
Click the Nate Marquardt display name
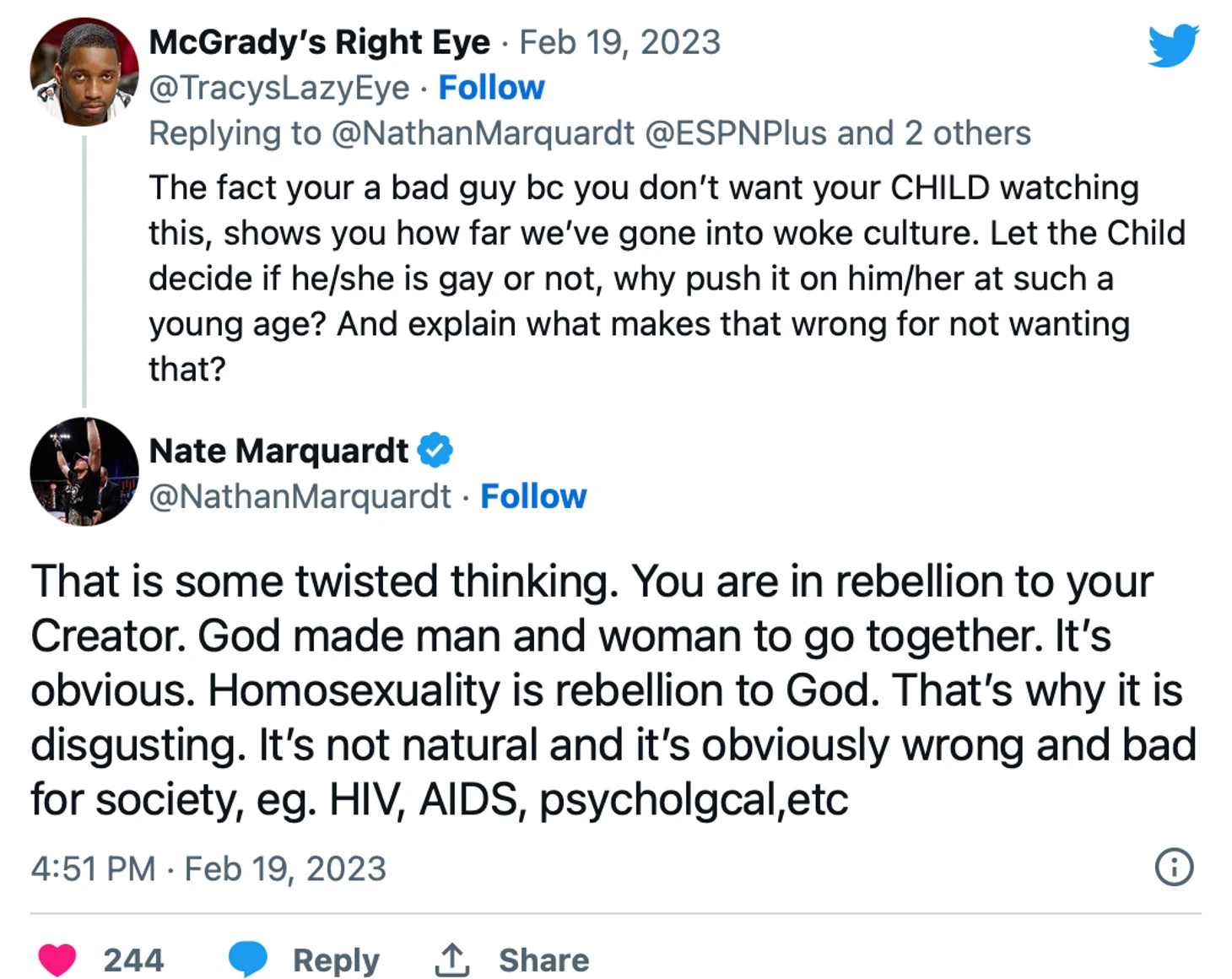pyautogui.click(x=278, y=451)
